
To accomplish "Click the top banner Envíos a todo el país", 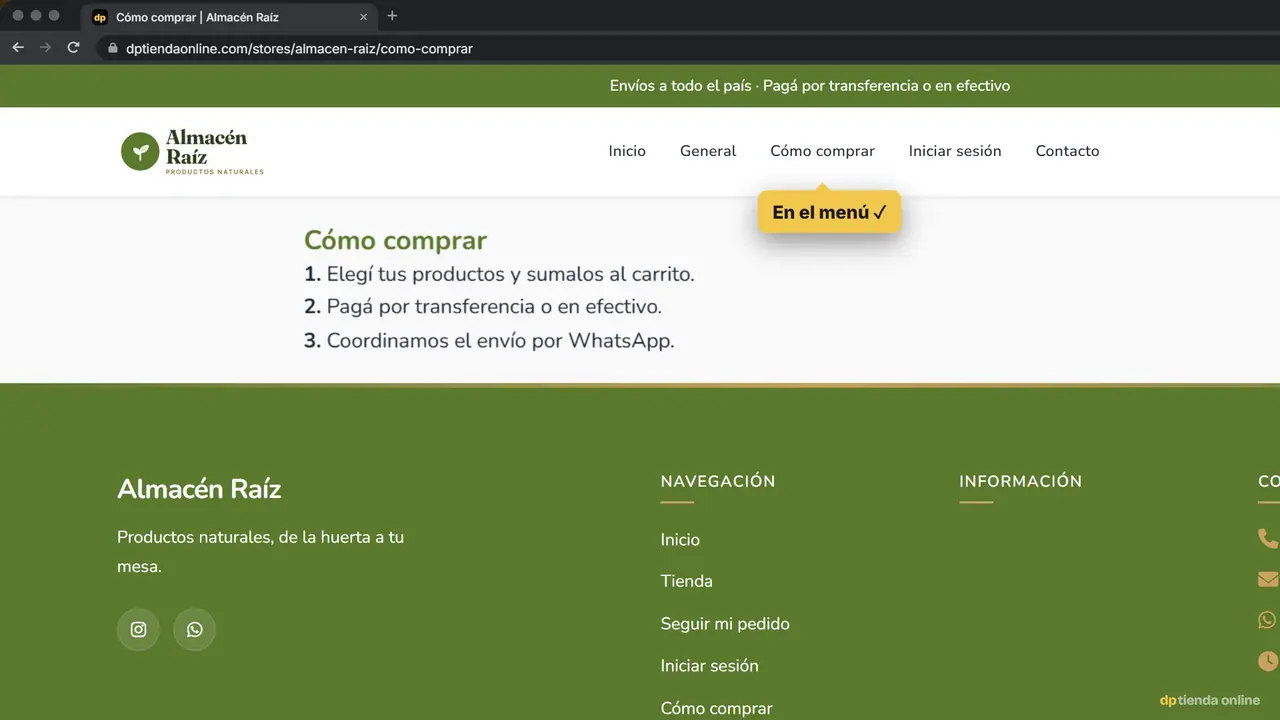I will click(x=810, y=86).
